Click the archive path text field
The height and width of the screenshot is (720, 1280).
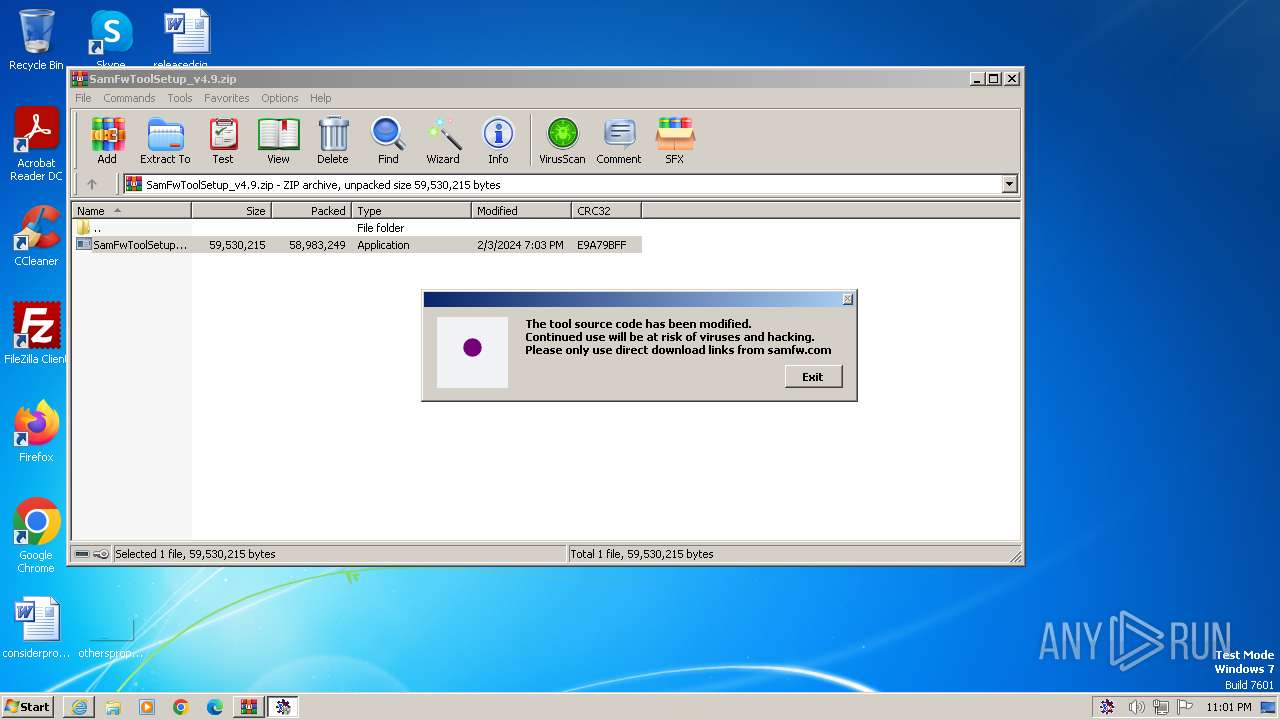[x=562, y=184]
